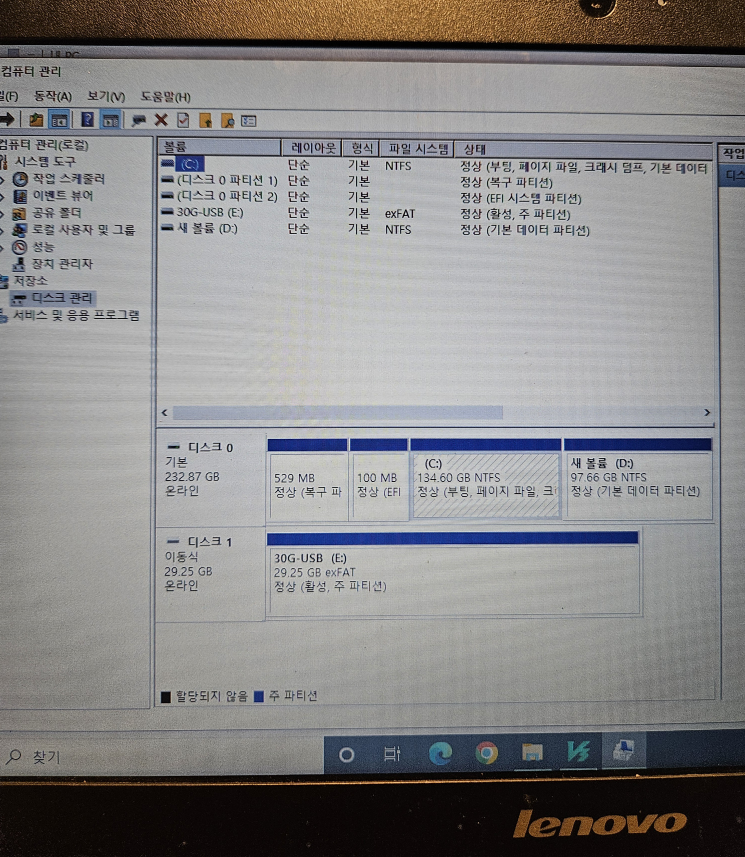Image resolution: width=745 pixels, height=857 pixels.
Task: Open the 보기(V) menu
Action: [106, 97]
